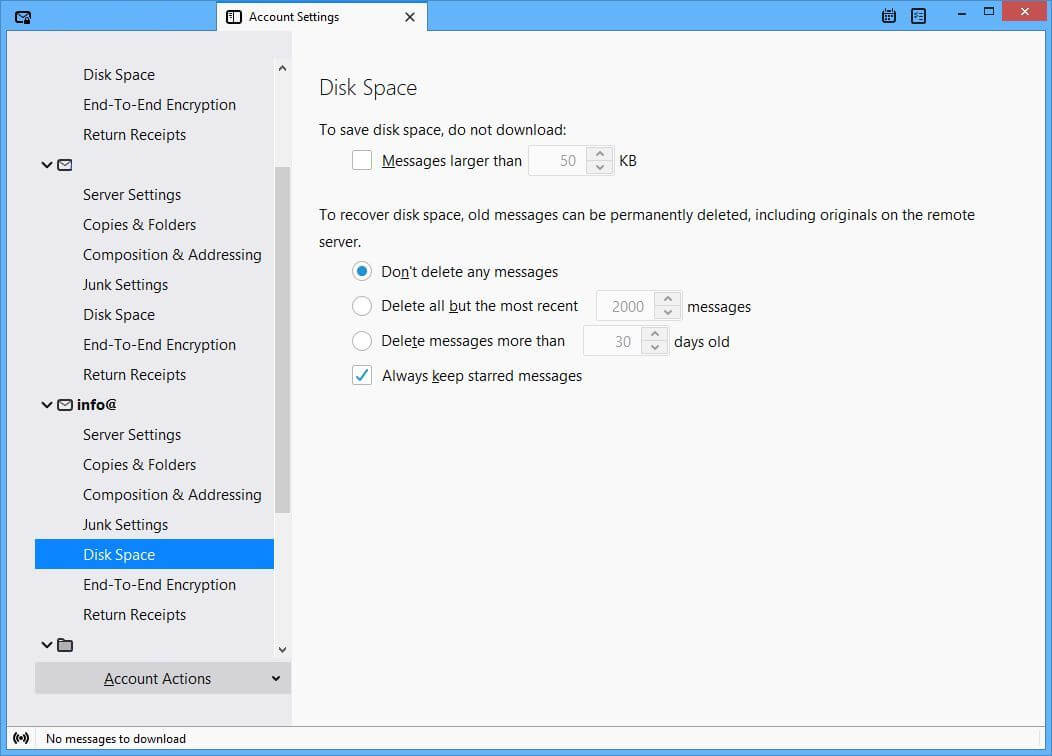Click the envelope icon of the info@ account

(65, 404)
